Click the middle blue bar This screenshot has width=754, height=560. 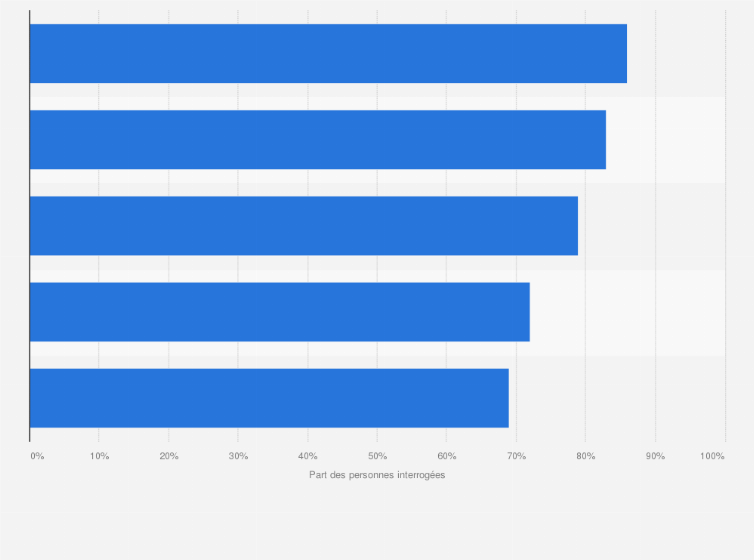point(304,226)
